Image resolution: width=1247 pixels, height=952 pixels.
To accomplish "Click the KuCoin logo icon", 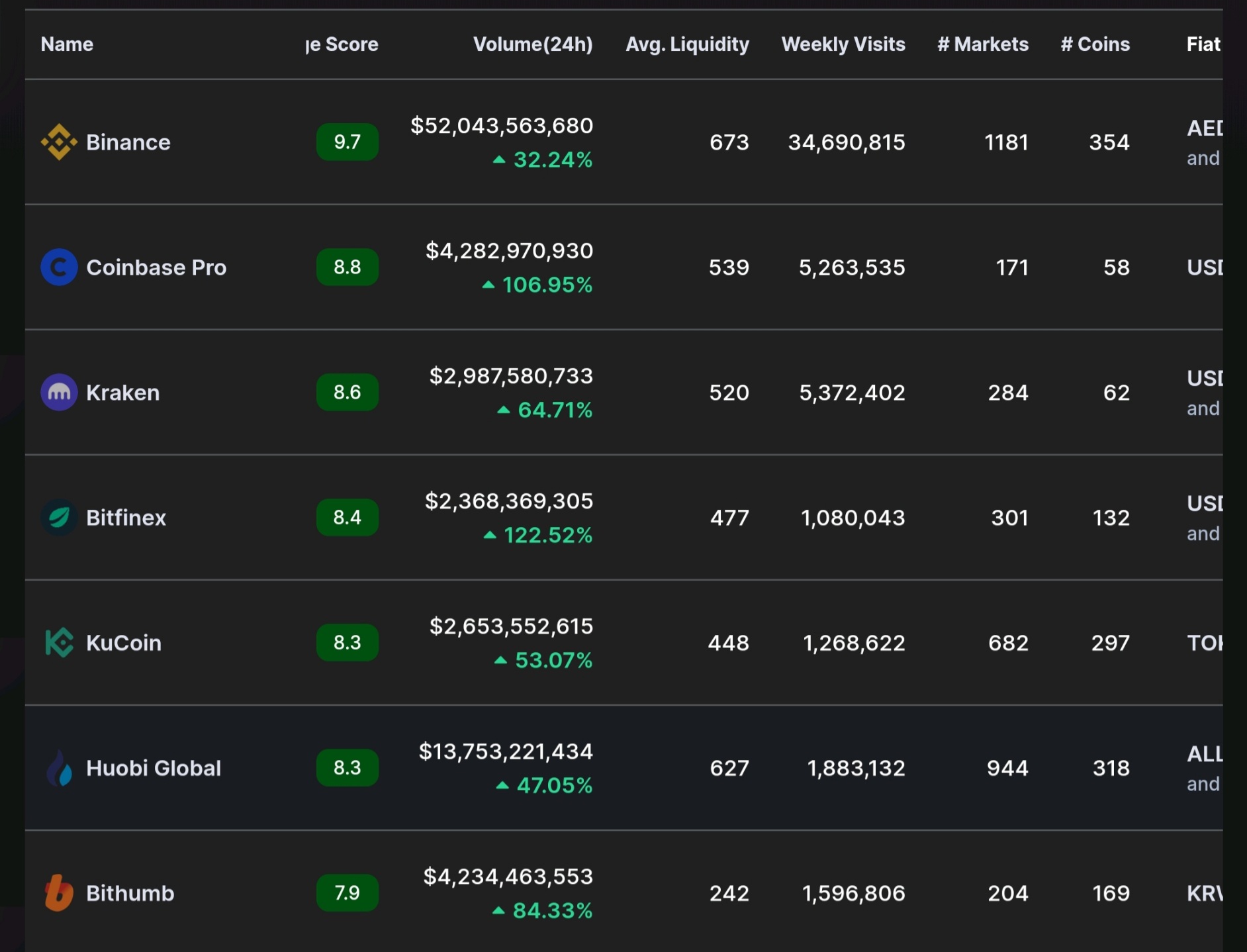I will [59, 643].
